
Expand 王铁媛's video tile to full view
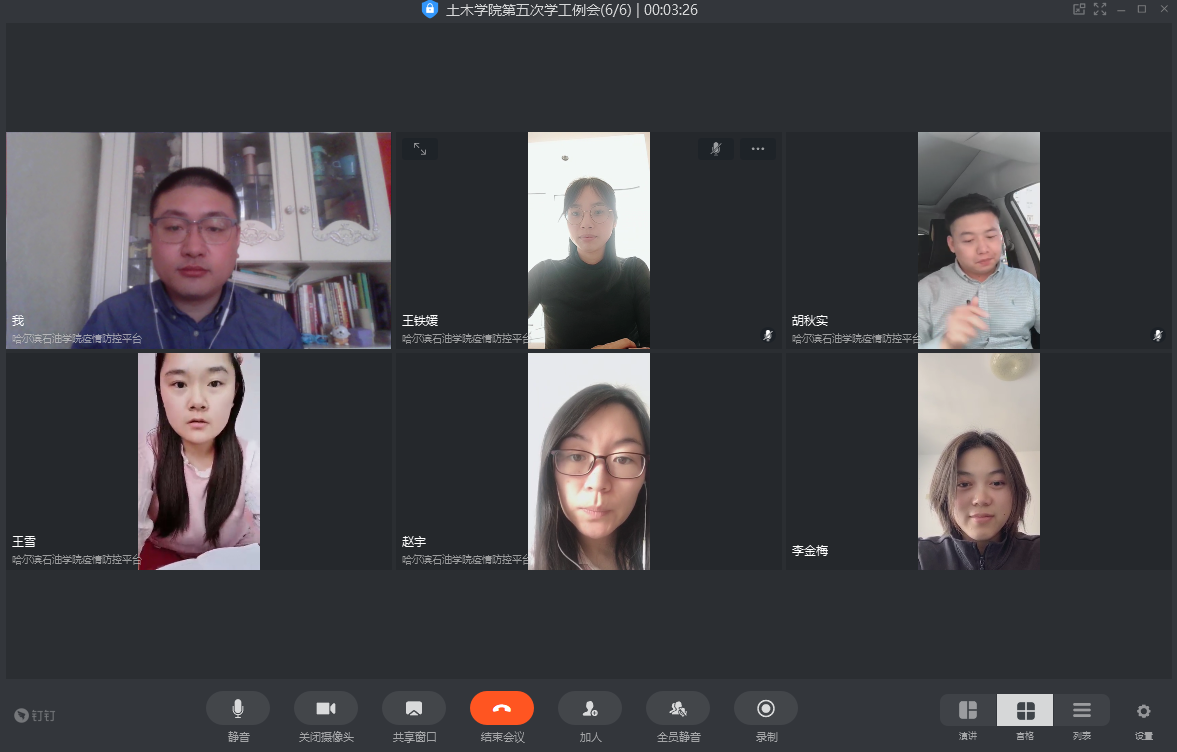coord(420,149)
